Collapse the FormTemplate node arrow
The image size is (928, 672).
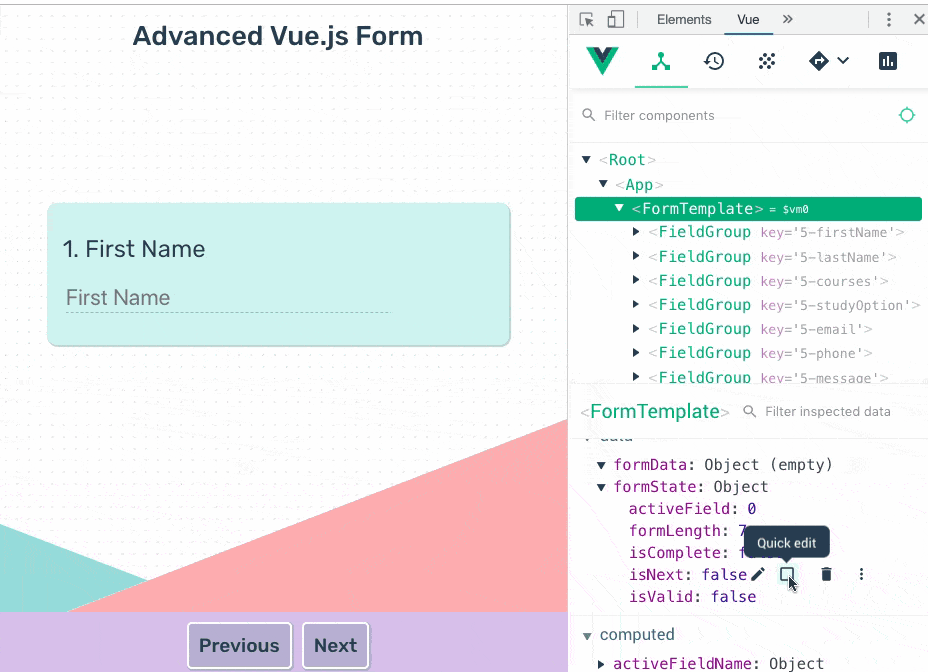[619, 208]
